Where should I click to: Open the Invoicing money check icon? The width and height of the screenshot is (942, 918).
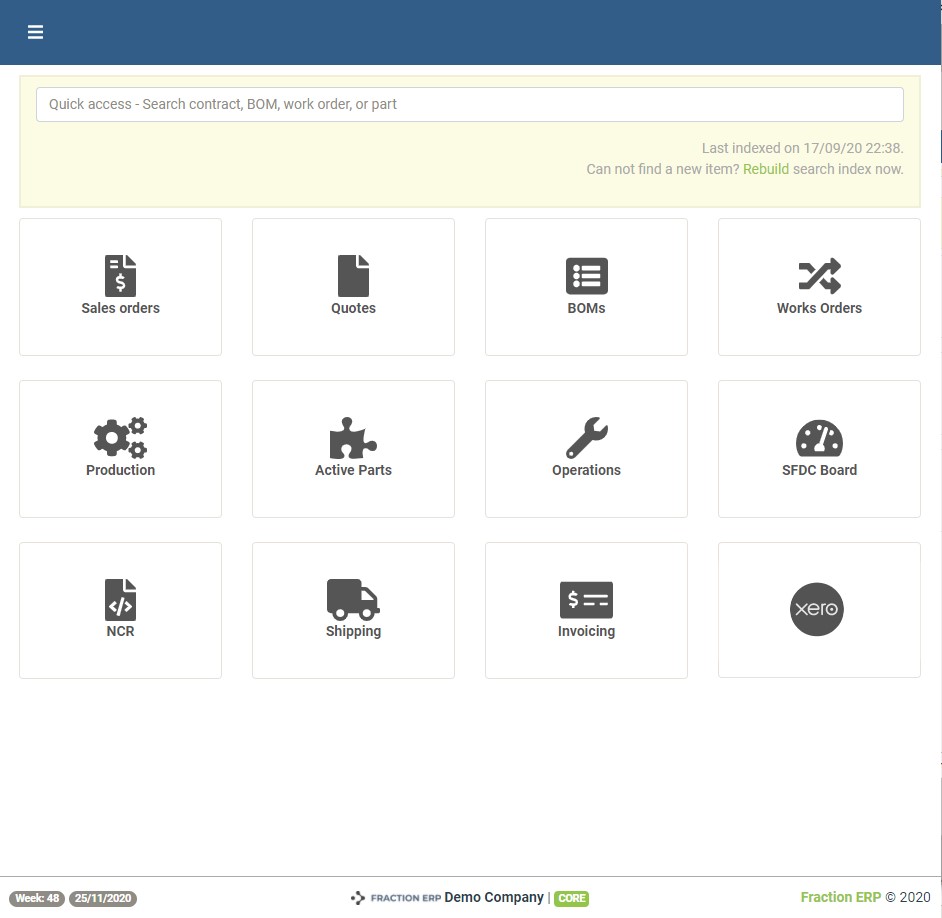586,600
